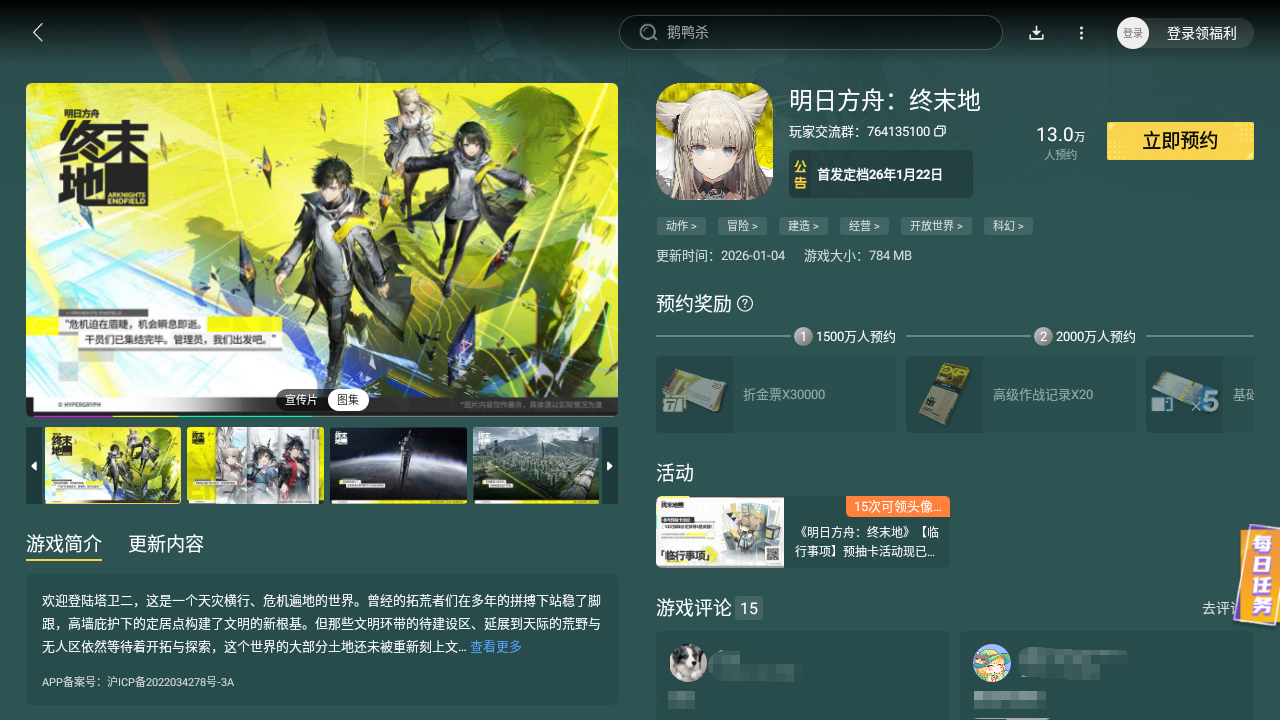
Task: Open the 建造 genre tag
Action: point(804,226)
